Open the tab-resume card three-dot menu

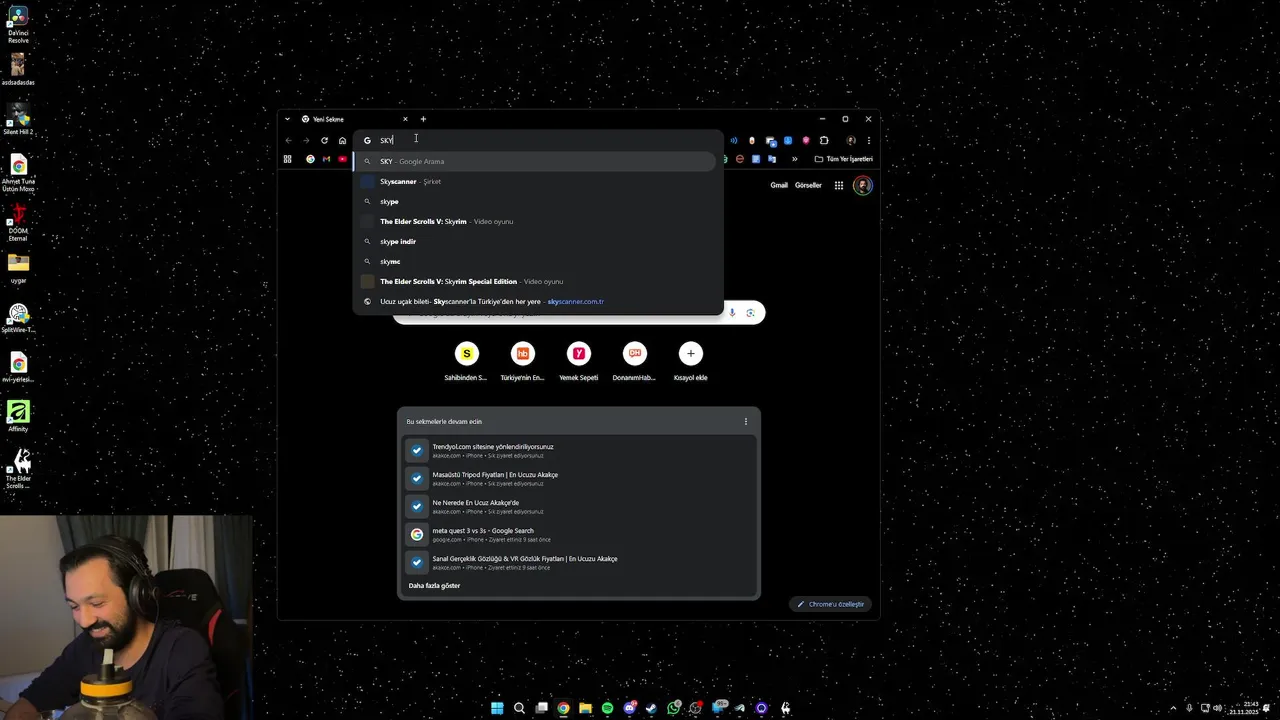(745, 421)
